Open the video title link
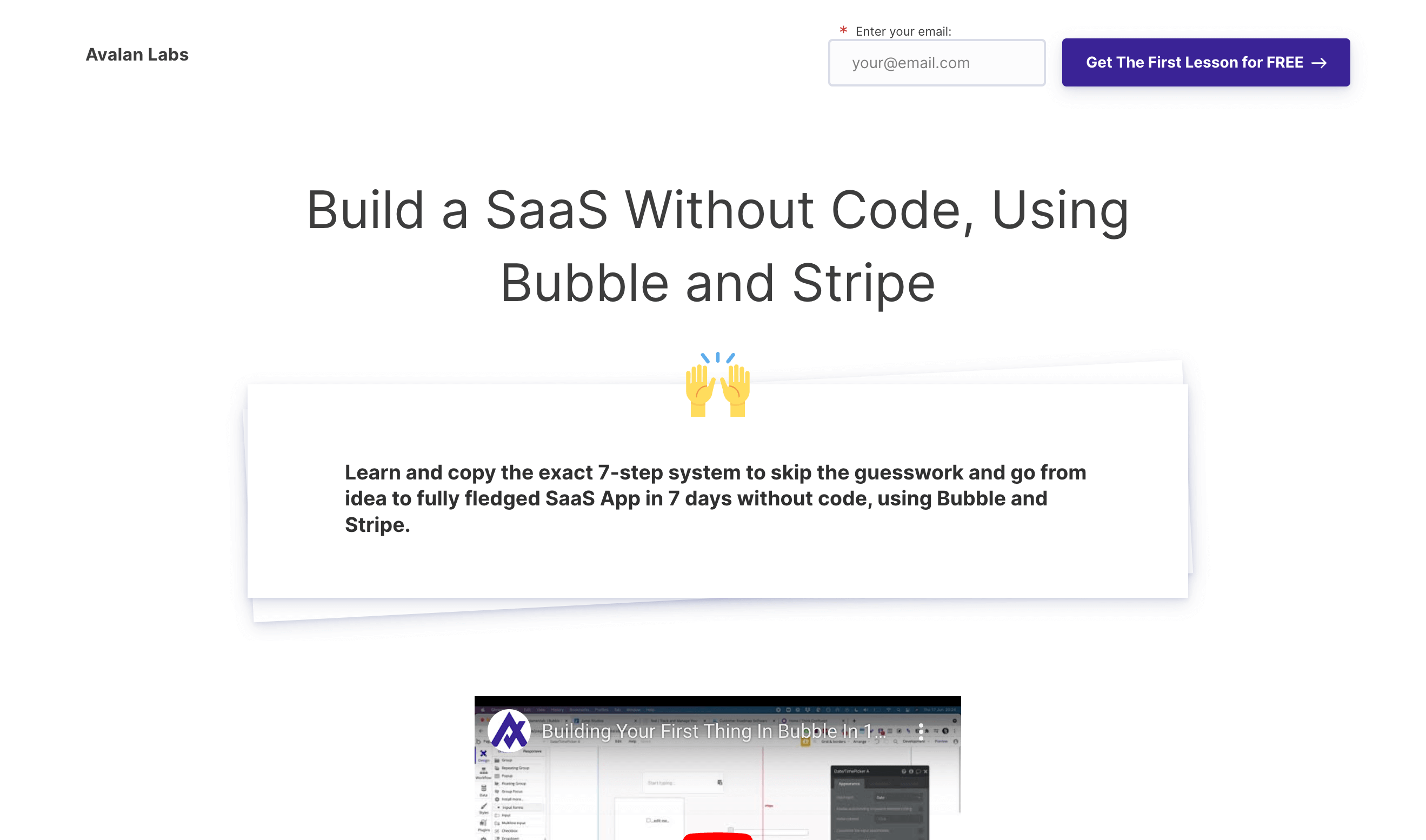Viewport: 1426px width, 840px height. tap(713, 731)
